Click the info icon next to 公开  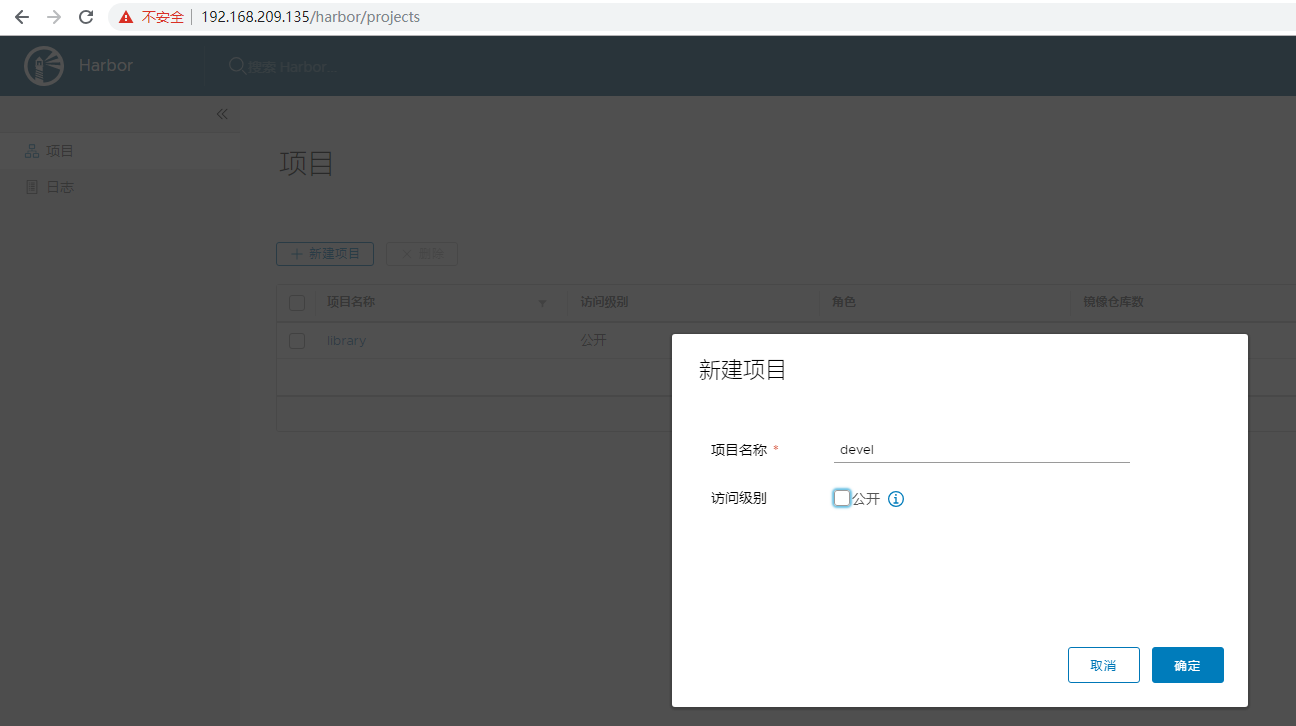(896, 499)
